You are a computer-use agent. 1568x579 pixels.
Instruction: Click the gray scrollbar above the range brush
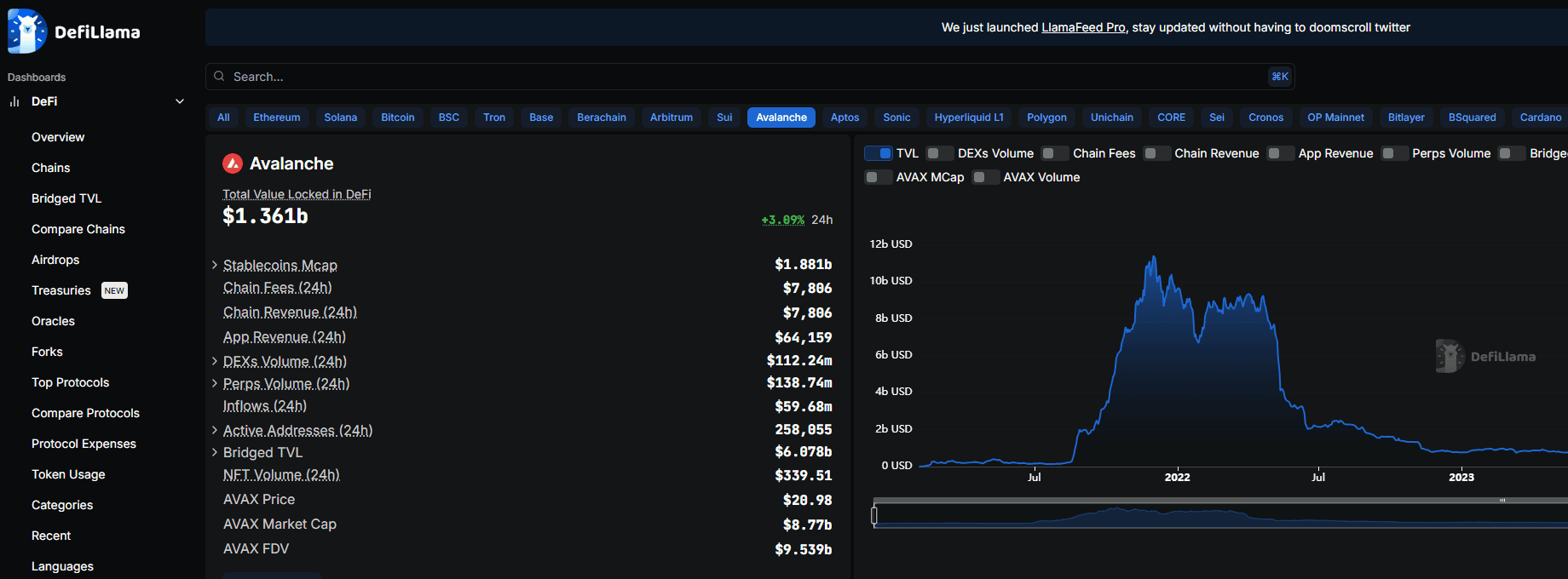[1221, 501]
